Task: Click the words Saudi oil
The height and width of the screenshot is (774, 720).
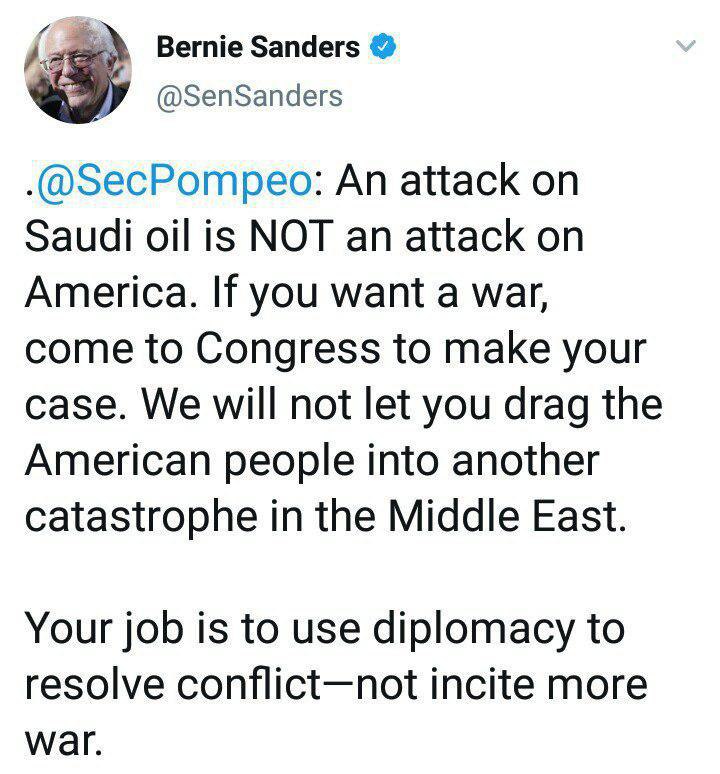Action: point(99,238)
